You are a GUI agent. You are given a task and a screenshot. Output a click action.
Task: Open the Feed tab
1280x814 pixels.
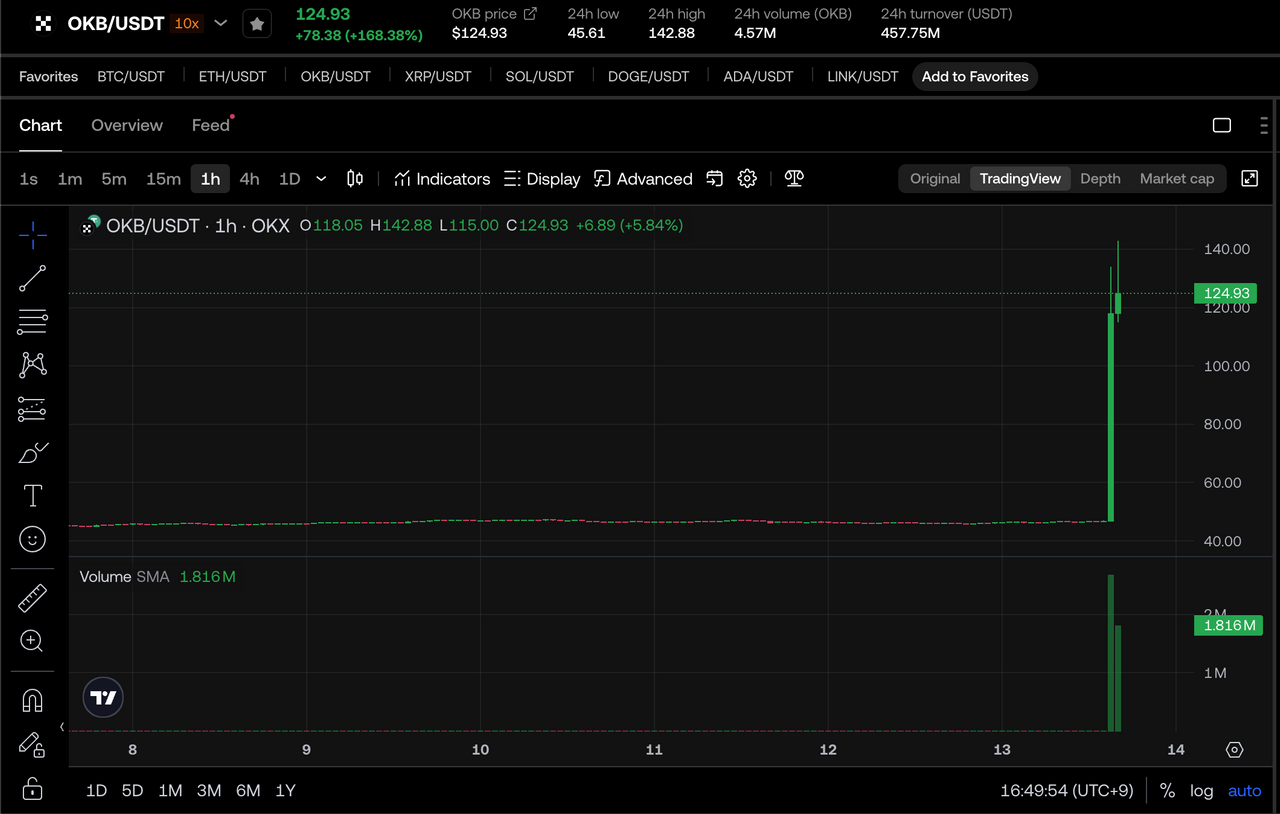point(211,125)
